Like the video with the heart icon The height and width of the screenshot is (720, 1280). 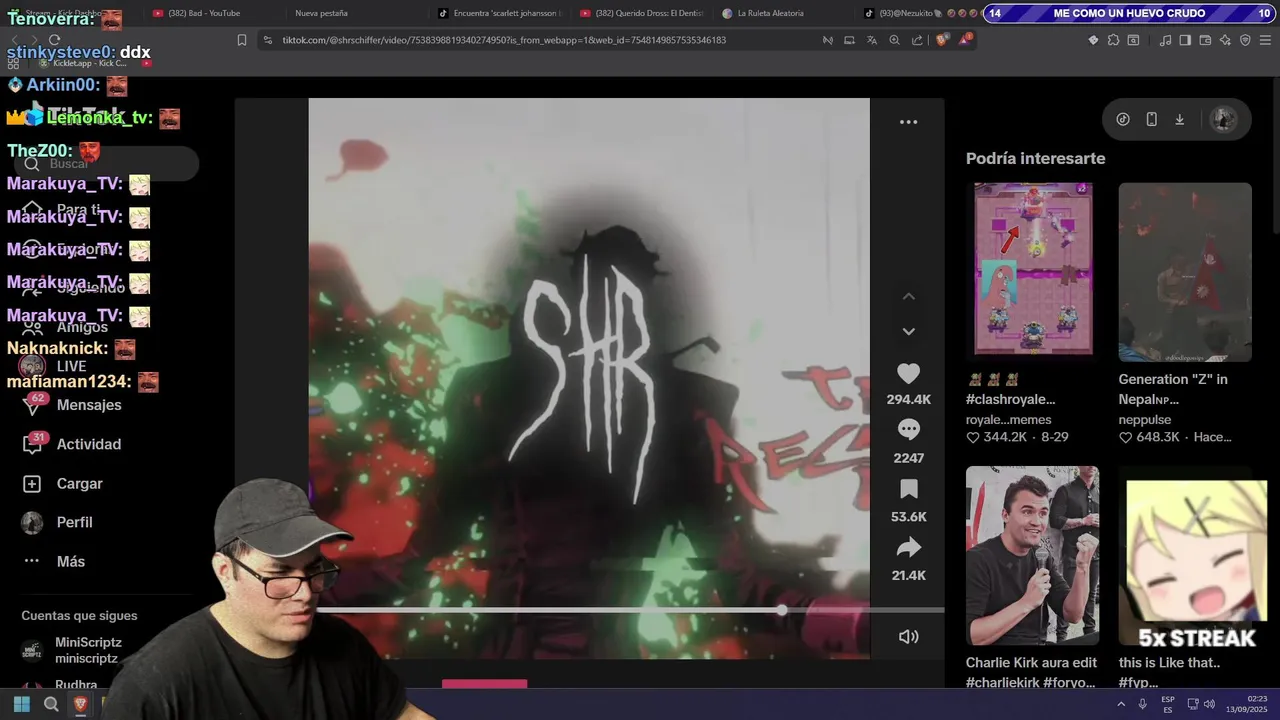pos(908,374)
